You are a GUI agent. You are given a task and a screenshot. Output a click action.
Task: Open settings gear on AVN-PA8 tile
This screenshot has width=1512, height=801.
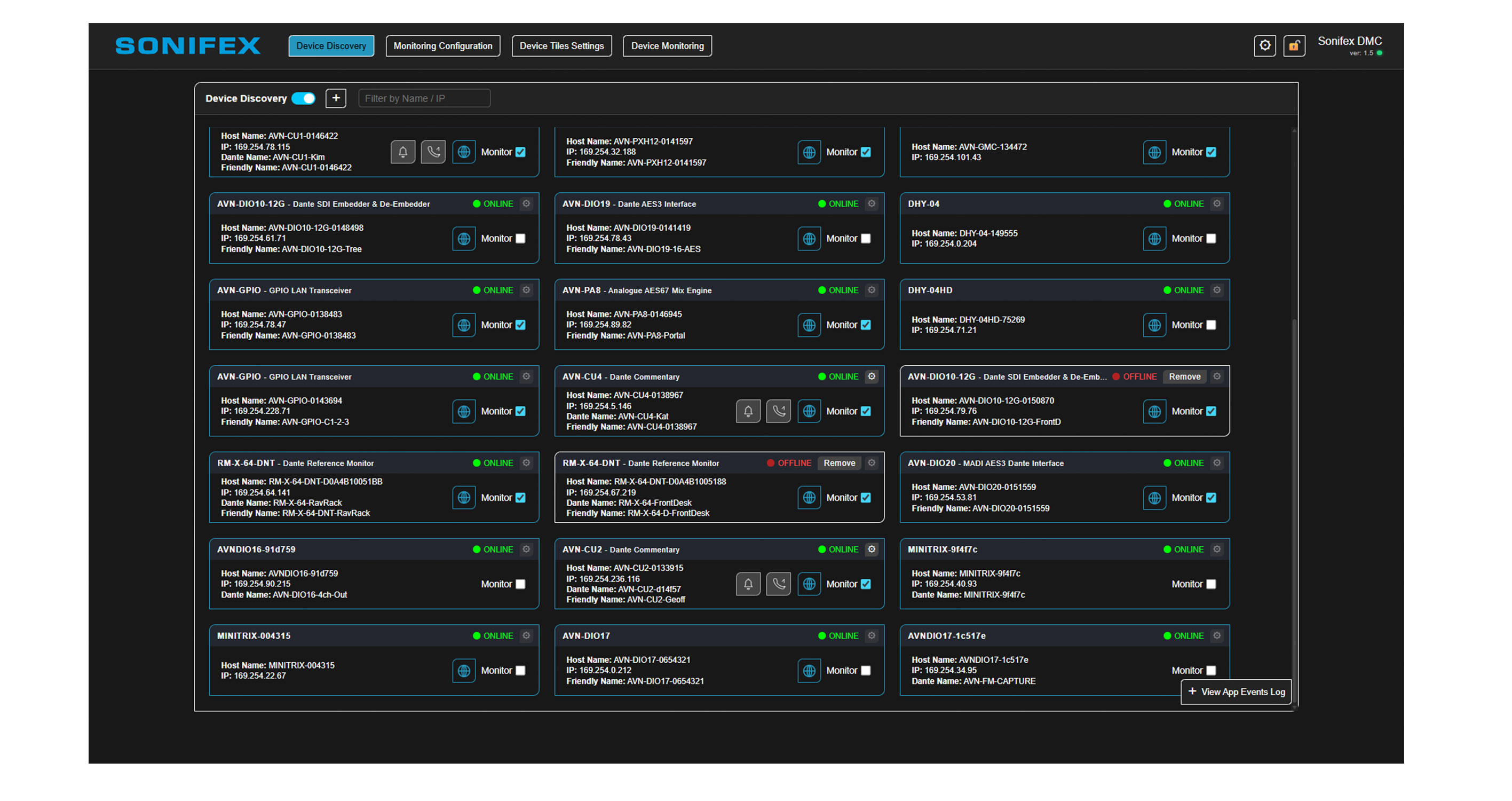(x=872, y=290)
